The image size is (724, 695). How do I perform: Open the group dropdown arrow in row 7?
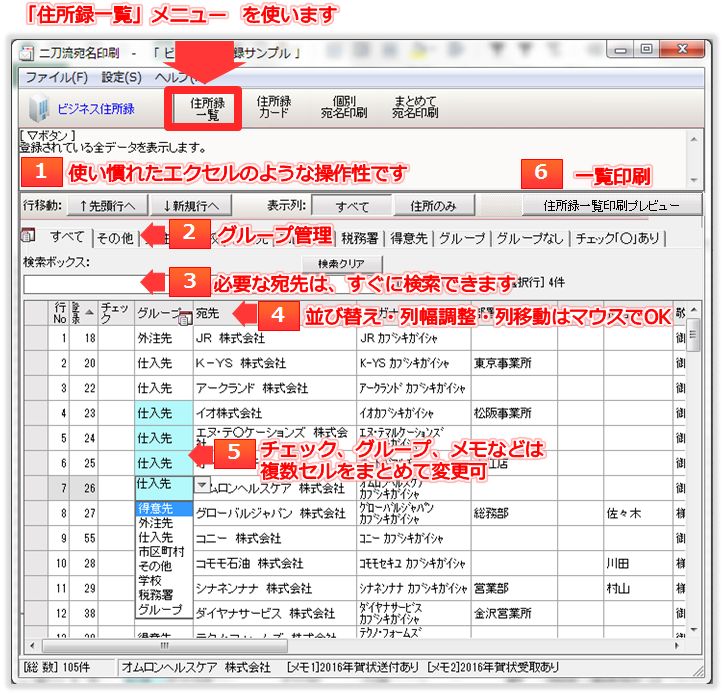tap(202, 484)
